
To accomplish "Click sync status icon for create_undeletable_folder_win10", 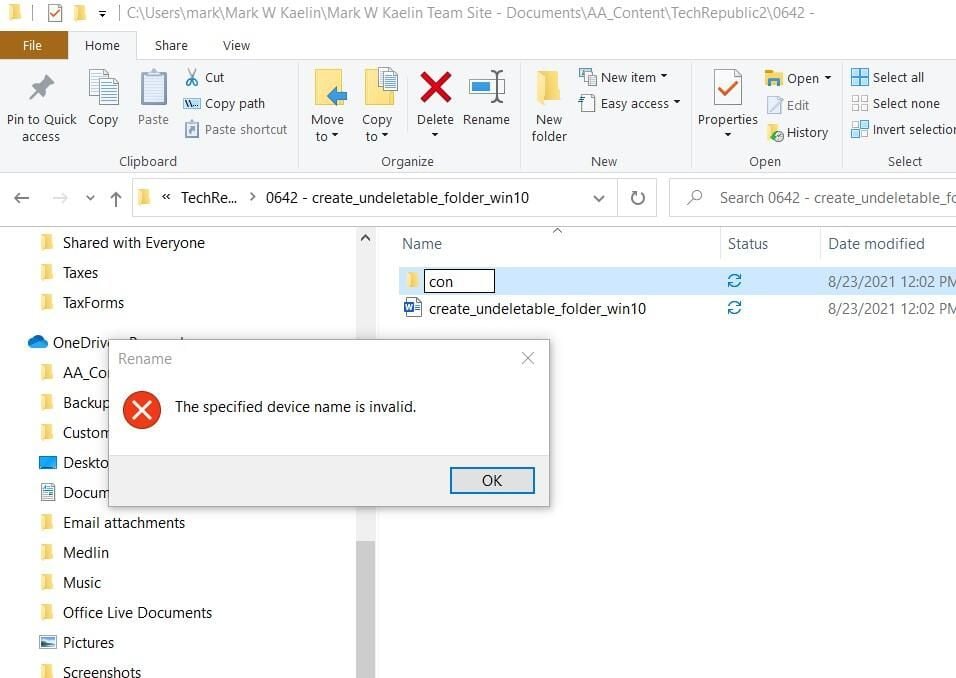I will [x=734, y=308].
